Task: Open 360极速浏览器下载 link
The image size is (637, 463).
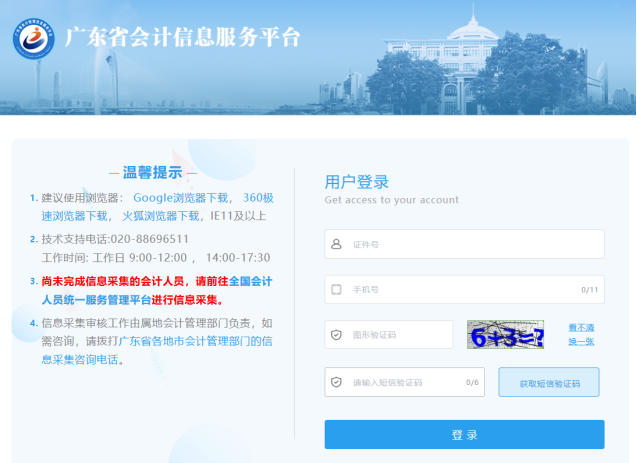Action: [158, 207]
